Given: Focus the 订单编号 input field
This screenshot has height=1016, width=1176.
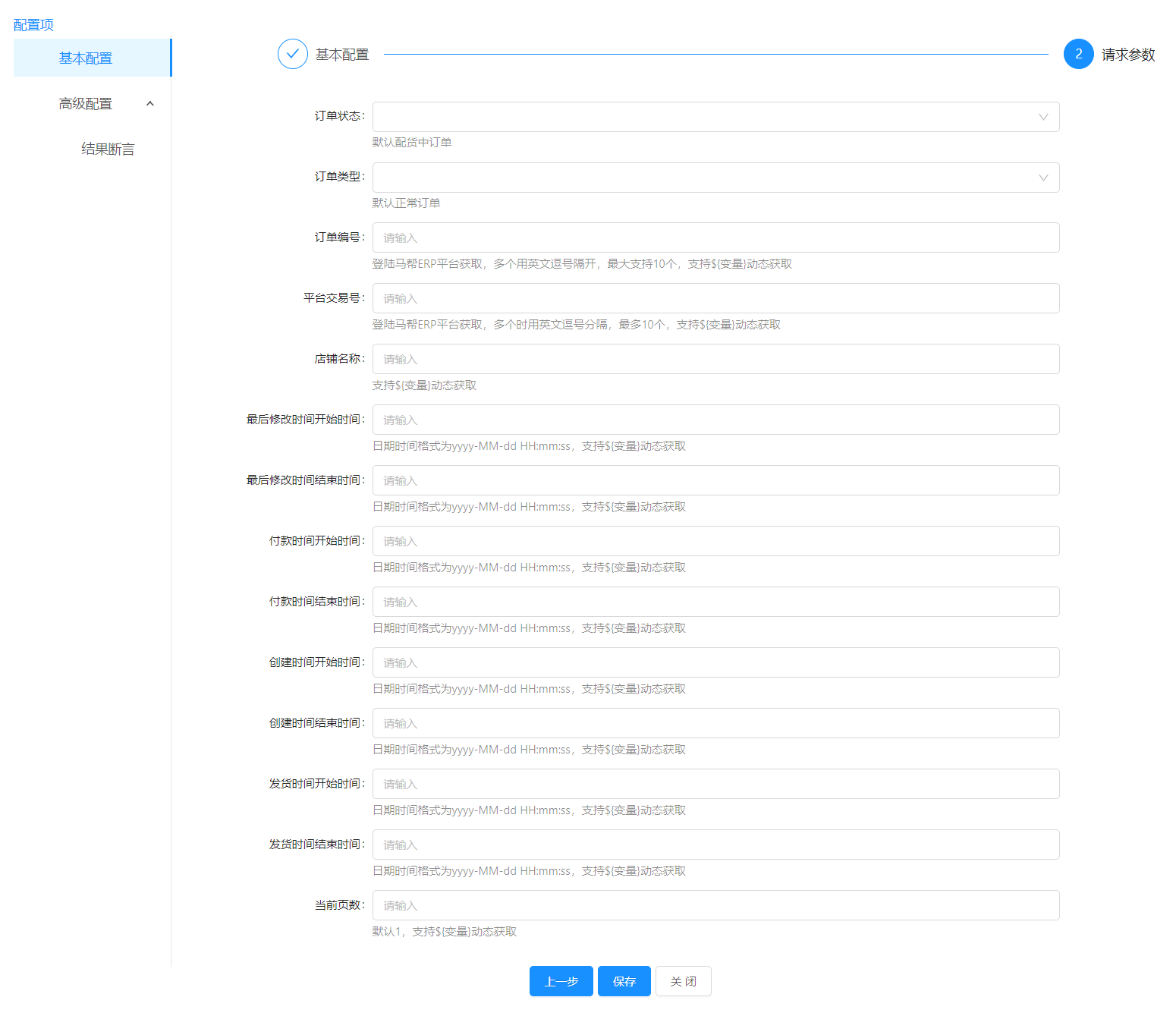Looking at the screenshot, I should [x=715, y=237].
